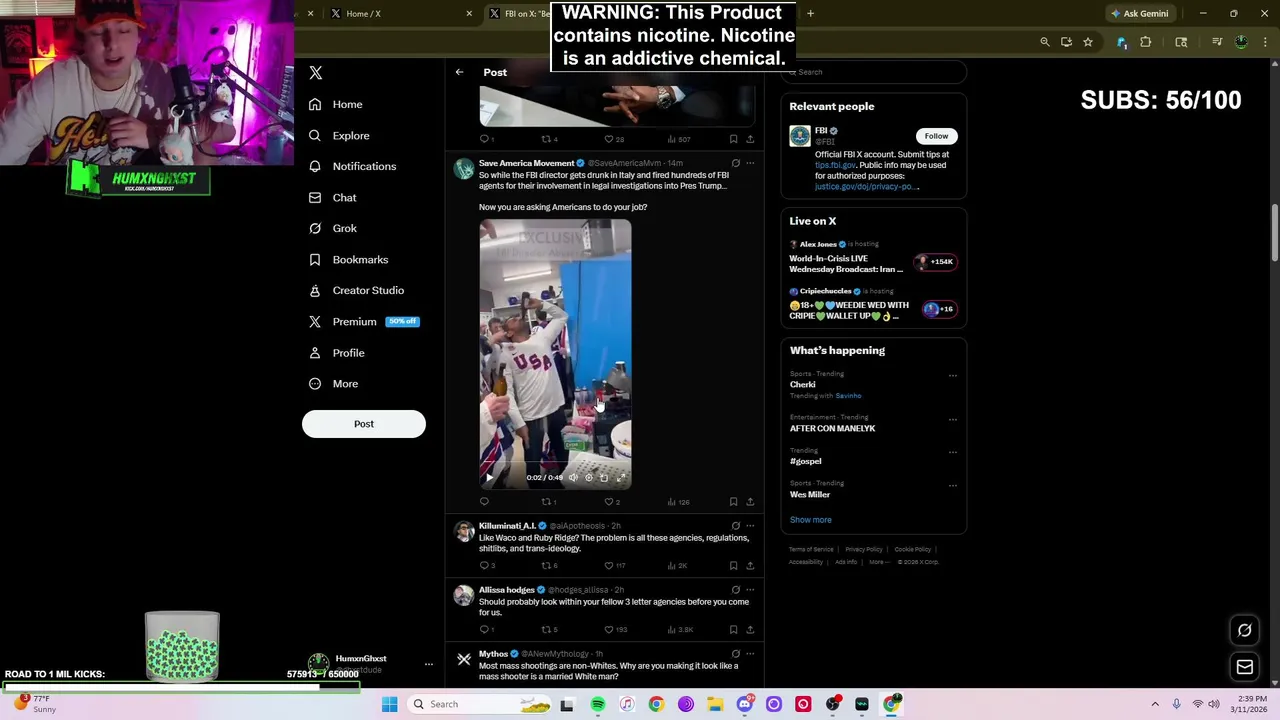The height and width of the screenshot is (720, 1280).
Task: Open video settings gear icon
Action: pyautogui.click(x=588, y=477)
